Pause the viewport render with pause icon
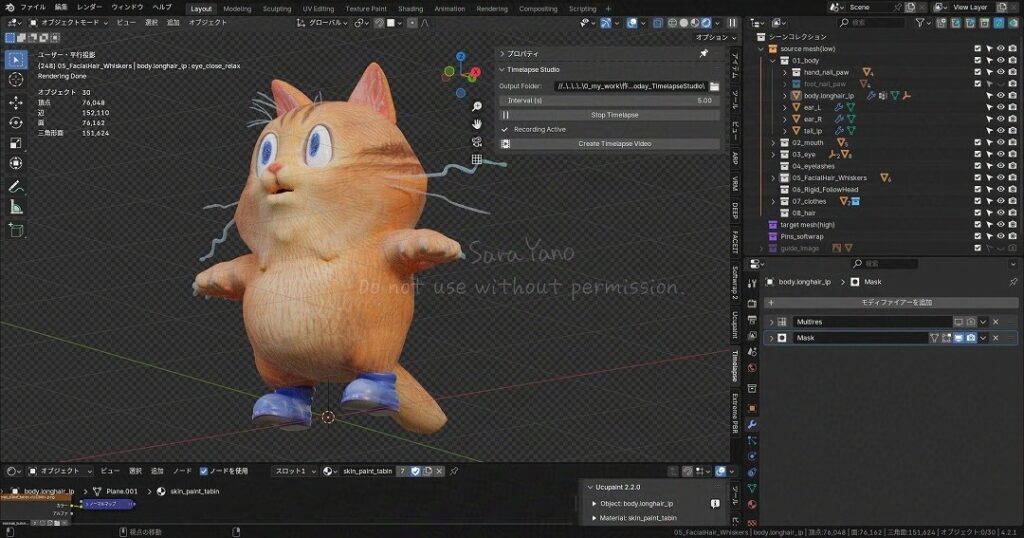The width and height of the screenshot is (1024, 538). (733, 23)
